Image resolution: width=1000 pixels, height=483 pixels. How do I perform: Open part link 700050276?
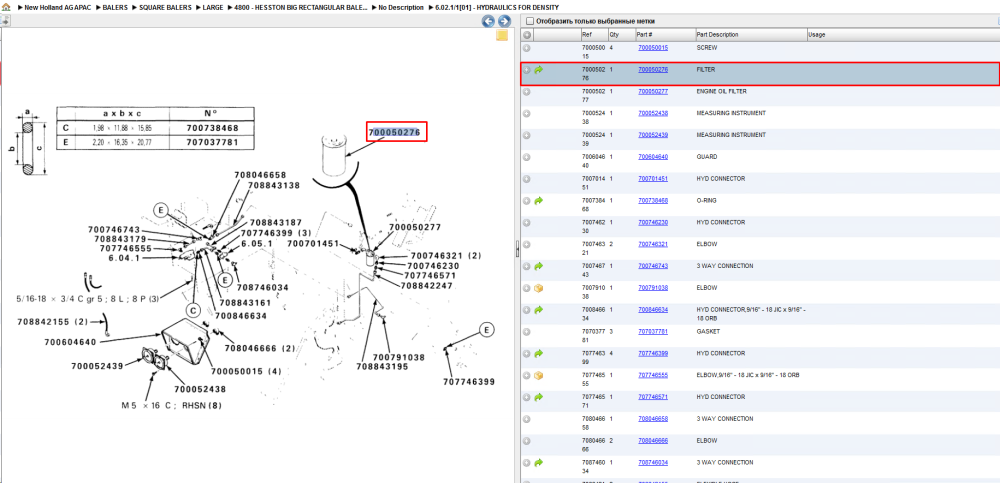point(653,70)
